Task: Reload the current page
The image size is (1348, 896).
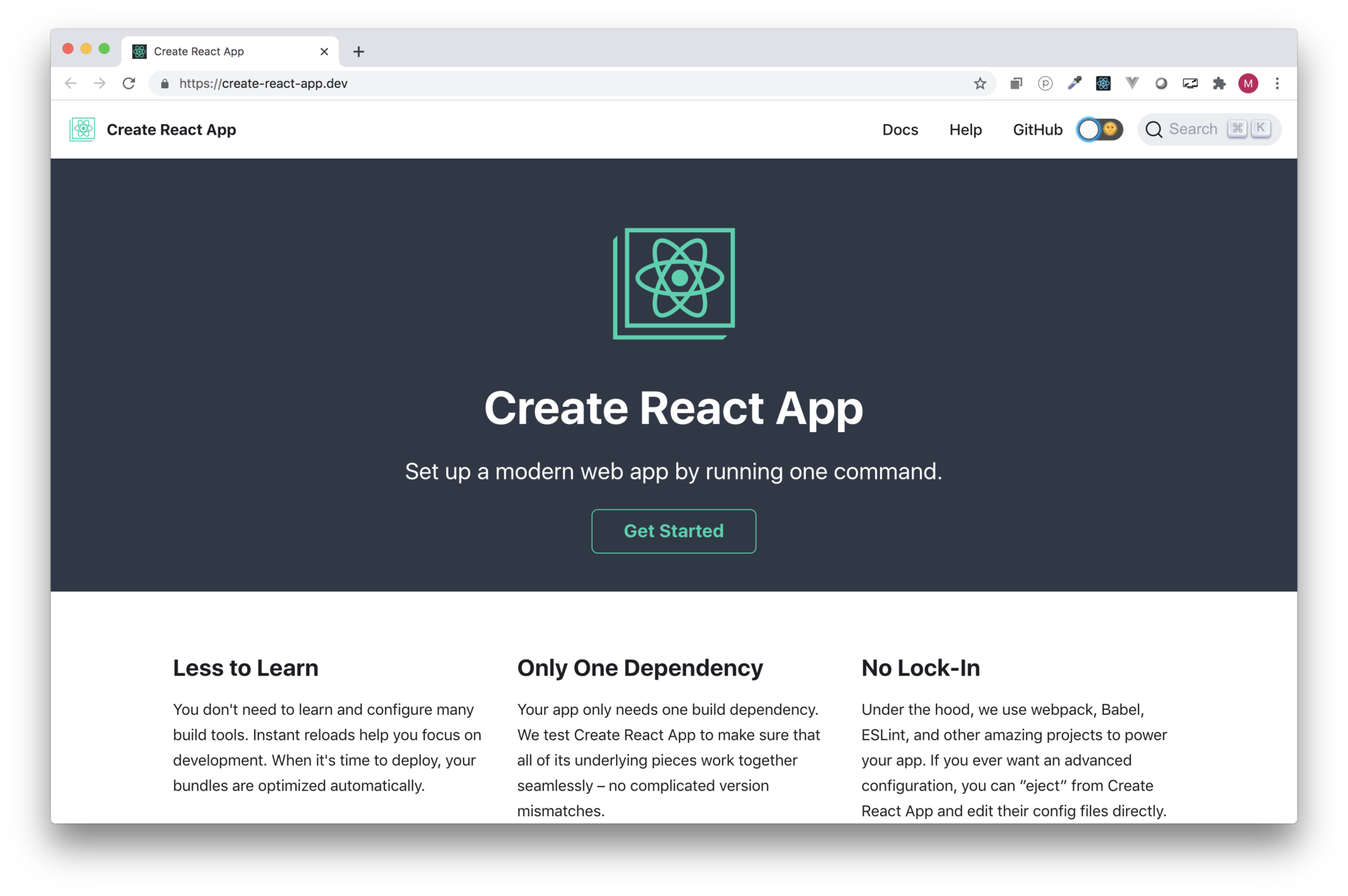Action: [129, 84]
